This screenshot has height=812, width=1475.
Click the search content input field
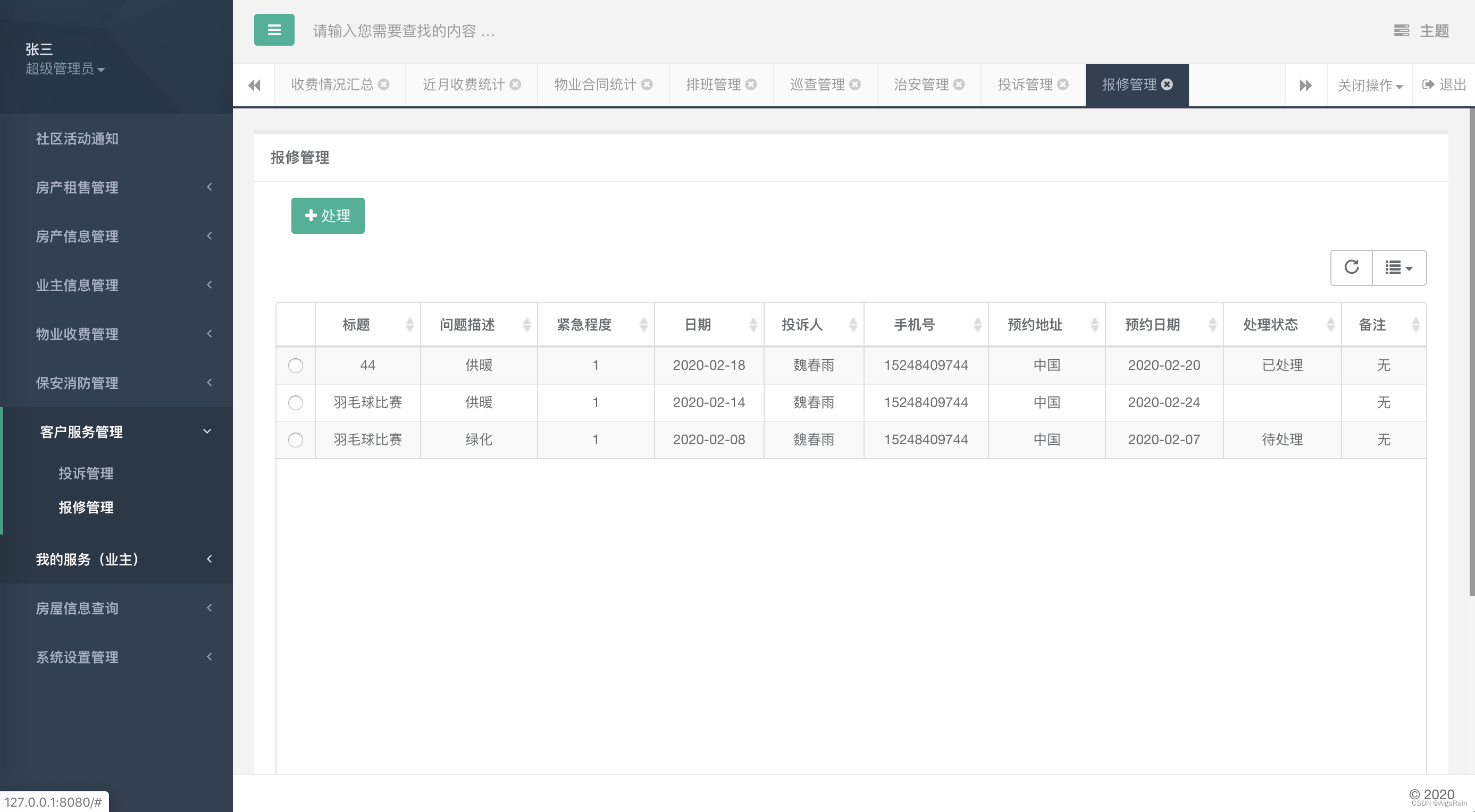(404, 31)
